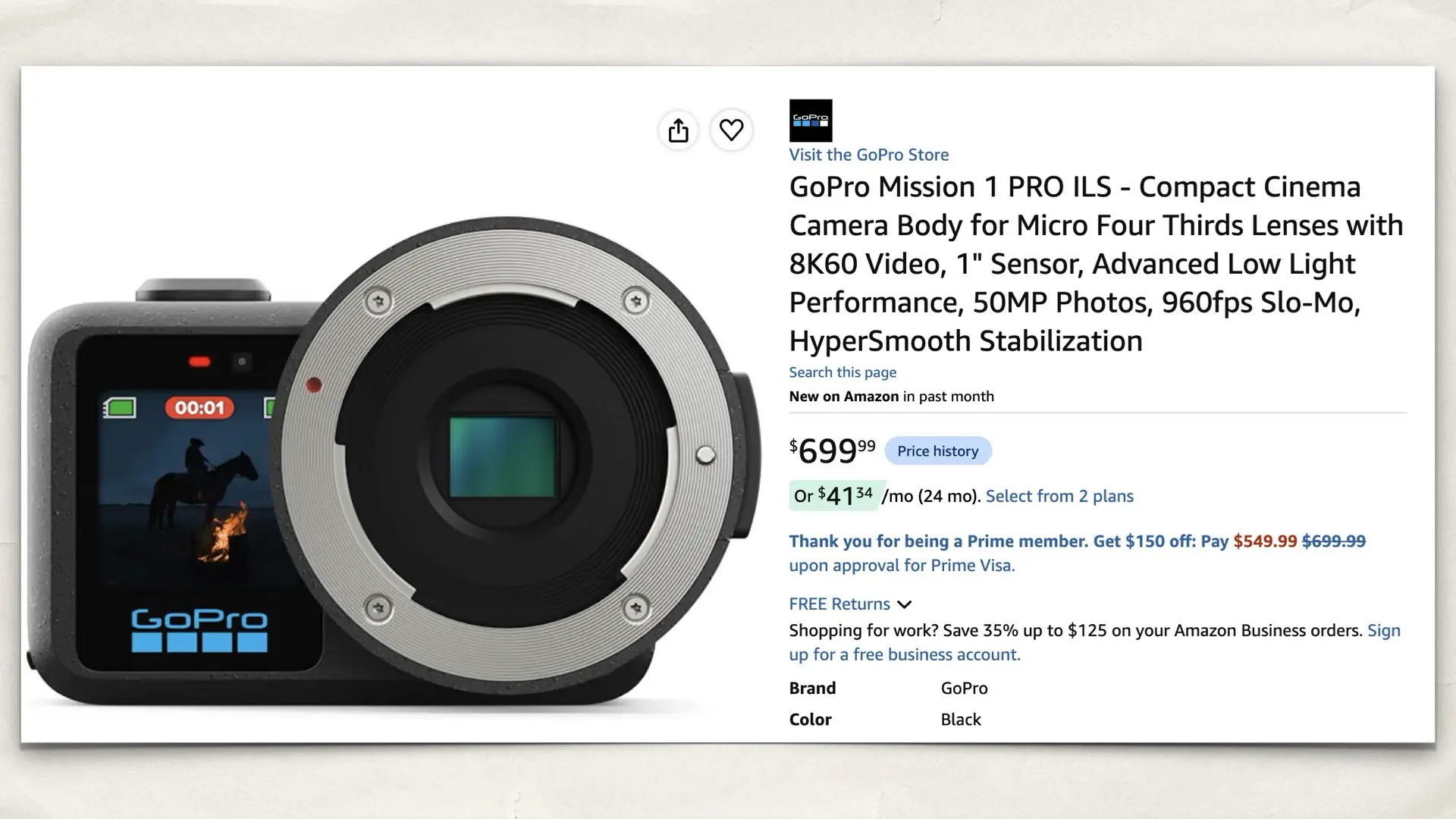Open Select from 2 plans link

point(1059,496)
